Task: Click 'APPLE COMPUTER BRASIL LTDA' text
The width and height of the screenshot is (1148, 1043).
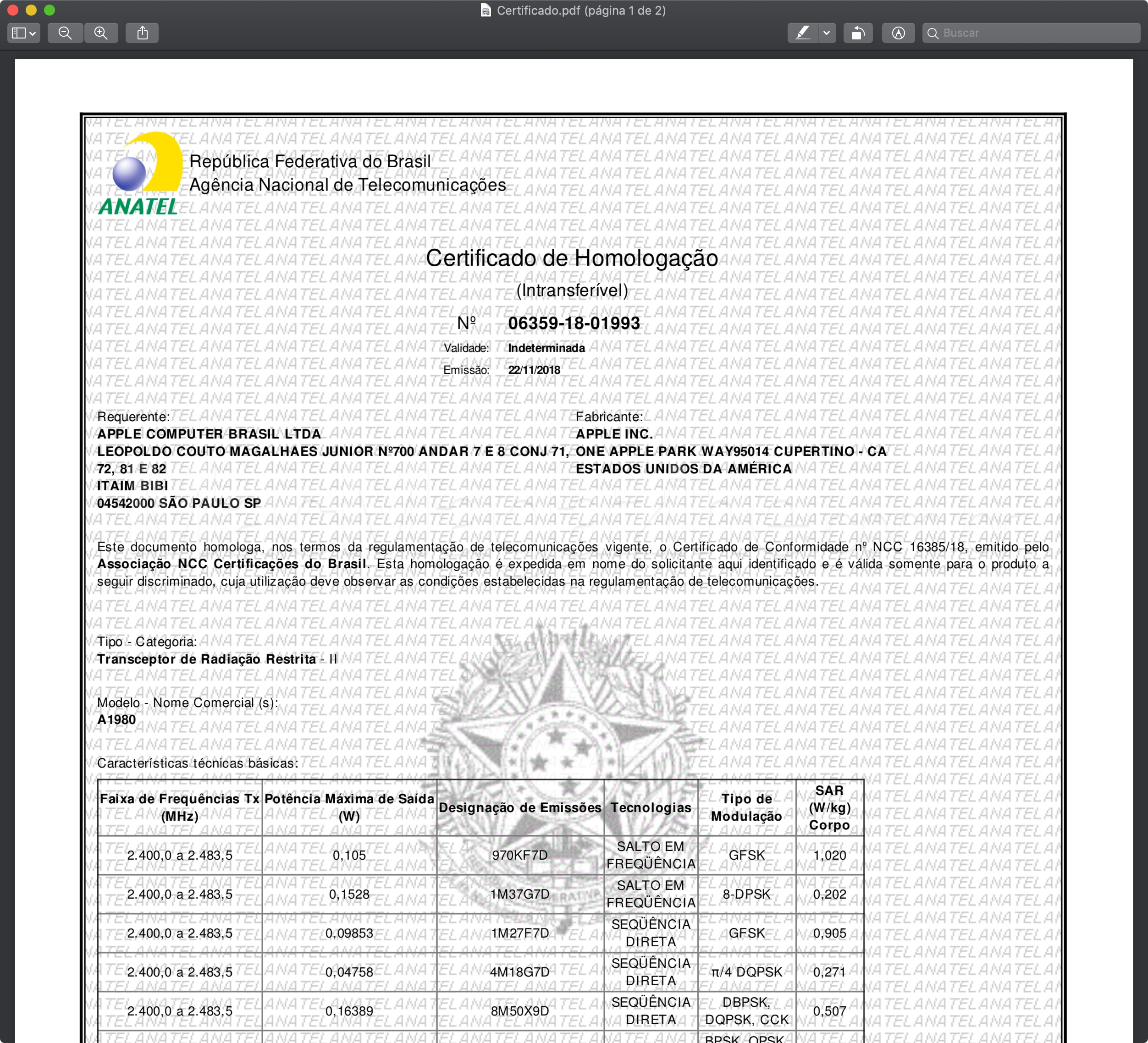Action: [x=209, y=434]
